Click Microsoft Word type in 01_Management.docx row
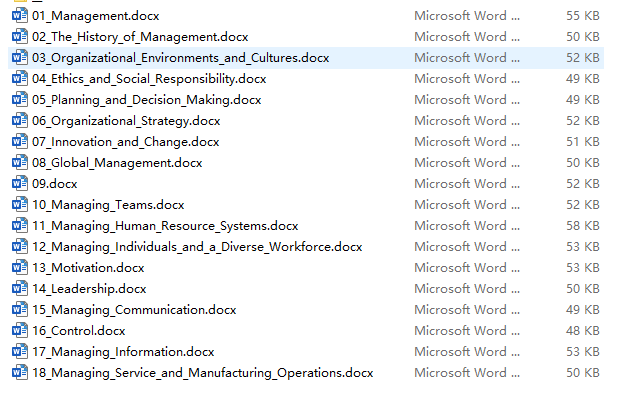 [x=467, y=16]
